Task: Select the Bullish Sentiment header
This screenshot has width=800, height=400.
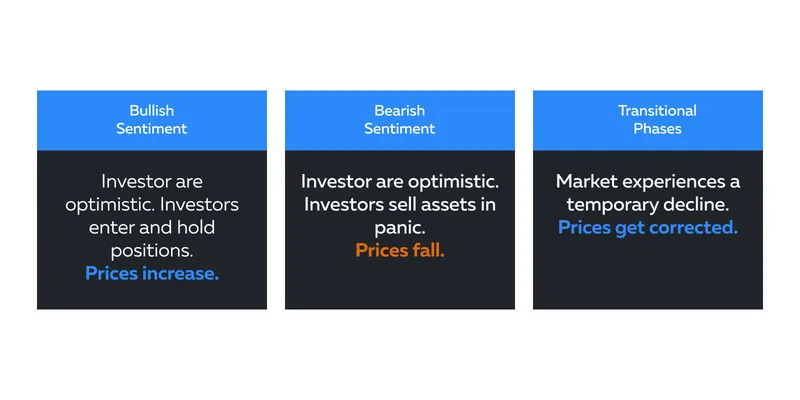Action: [x=152, y=120]
